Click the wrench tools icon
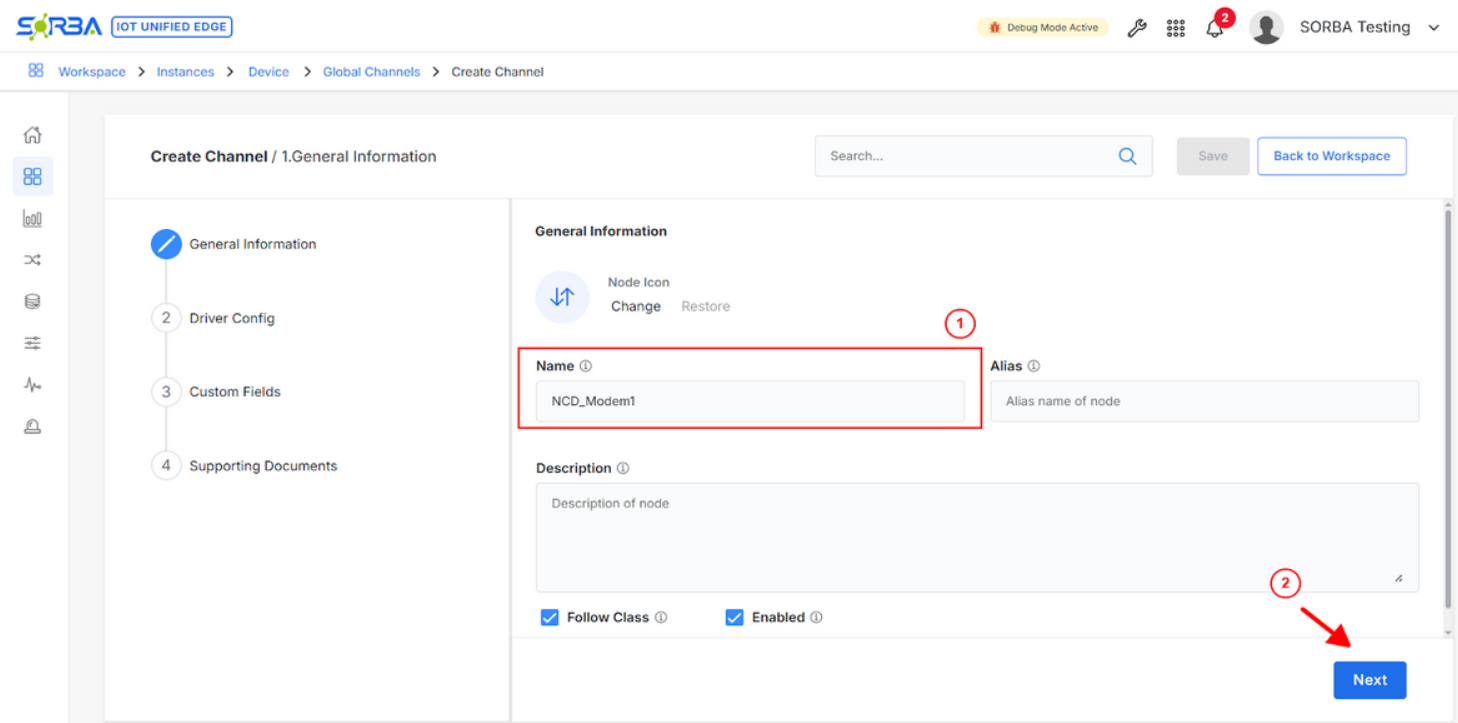 click(1136, 28)
